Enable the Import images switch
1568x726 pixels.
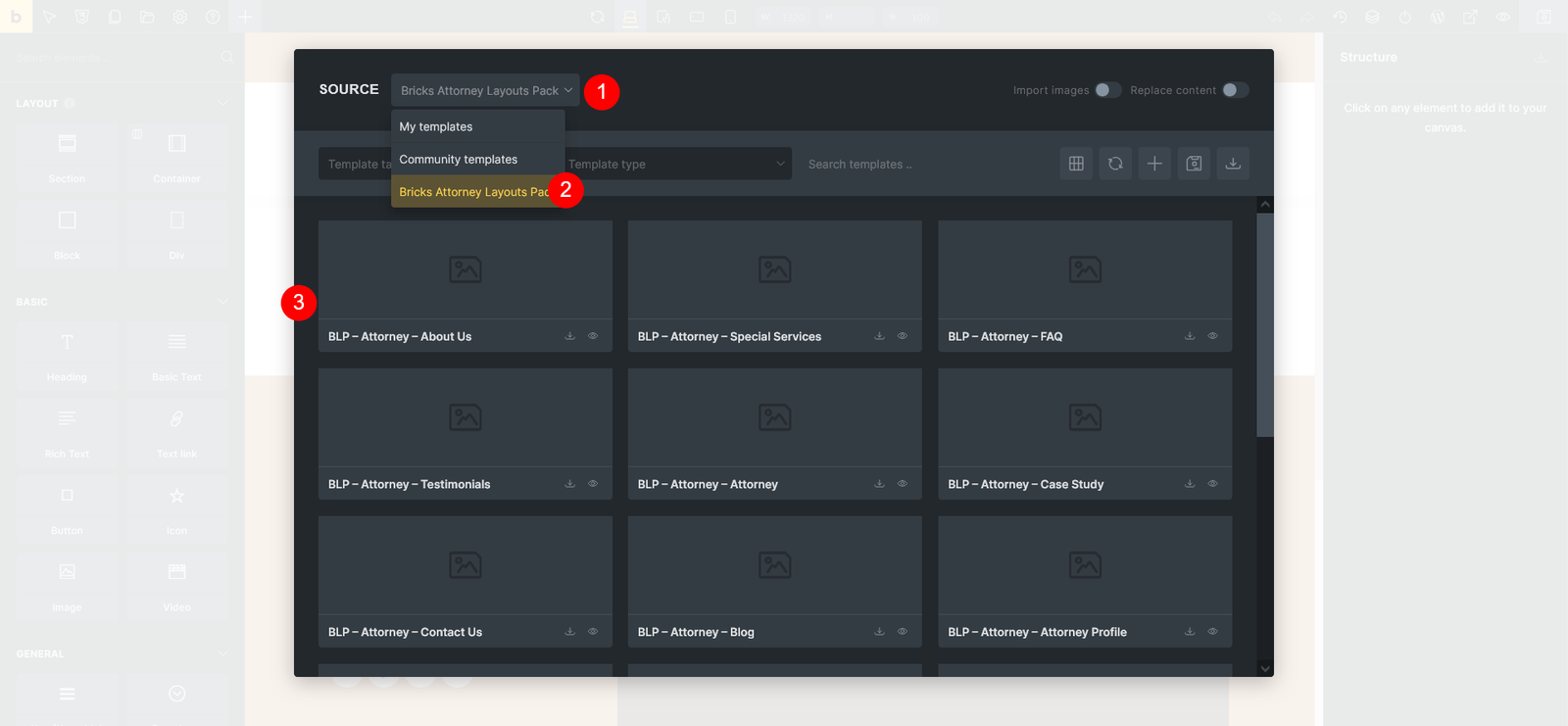[x=1107, y=90]
